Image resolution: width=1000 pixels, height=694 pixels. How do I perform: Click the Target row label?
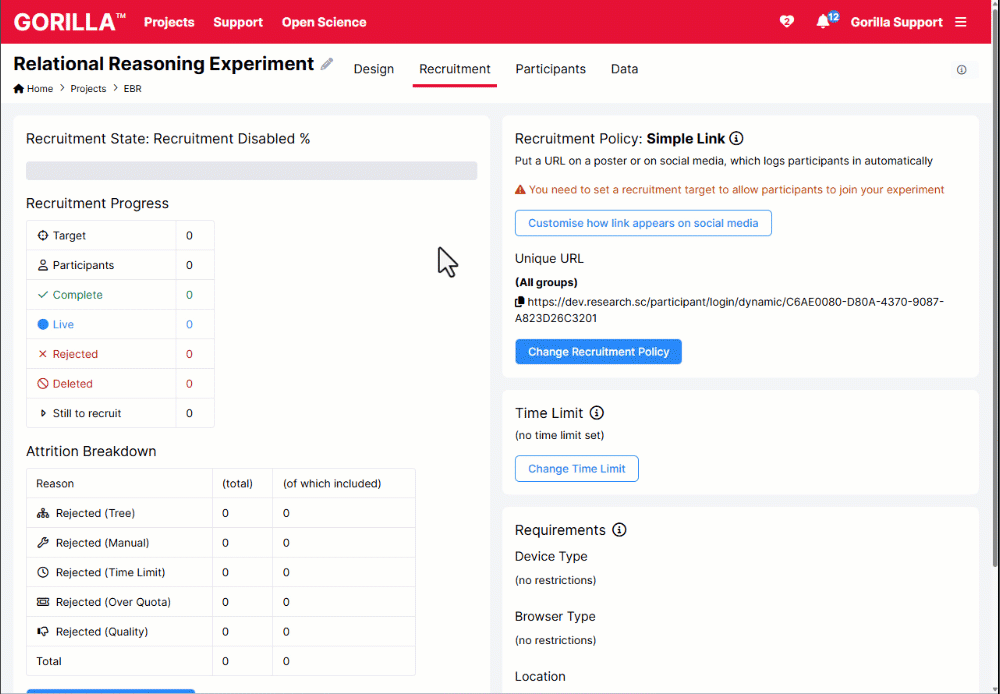pos(69,235)
